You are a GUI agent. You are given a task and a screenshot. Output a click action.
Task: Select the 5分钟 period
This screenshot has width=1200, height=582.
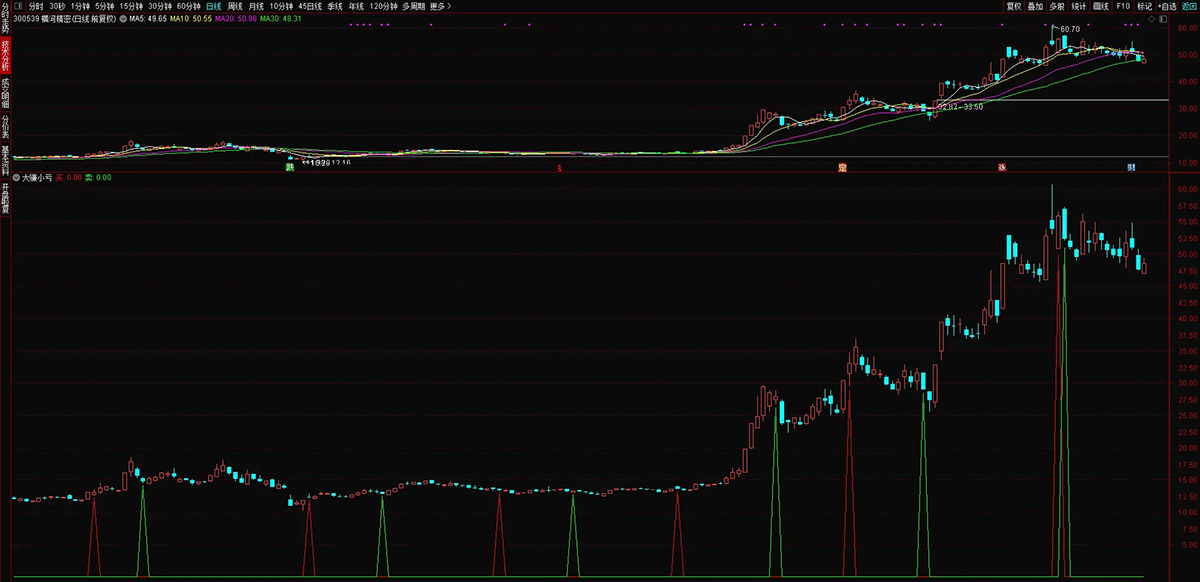point(105,6)
